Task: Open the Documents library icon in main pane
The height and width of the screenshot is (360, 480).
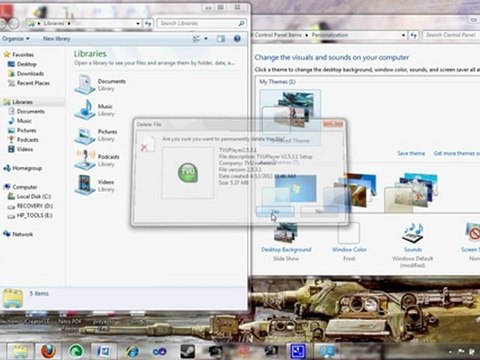Action: tap(85, 84)
